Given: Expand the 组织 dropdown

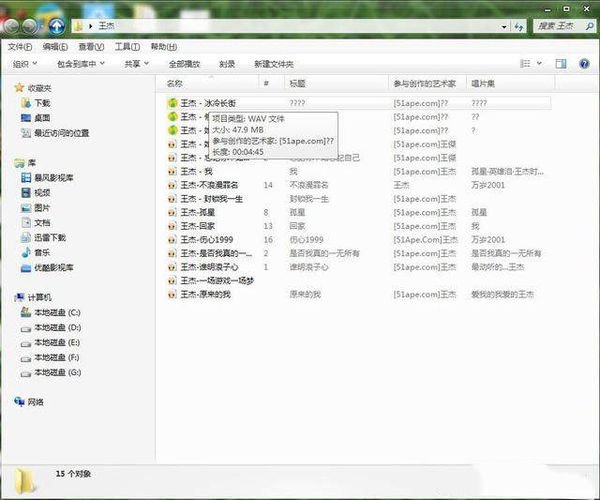Looking at the screenshot, I should [35, 63].
